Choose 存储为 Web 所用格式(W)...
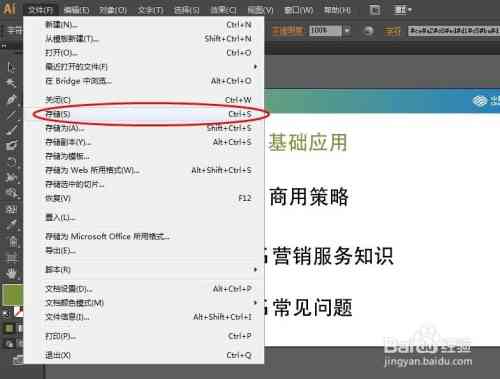 (144, 170)
